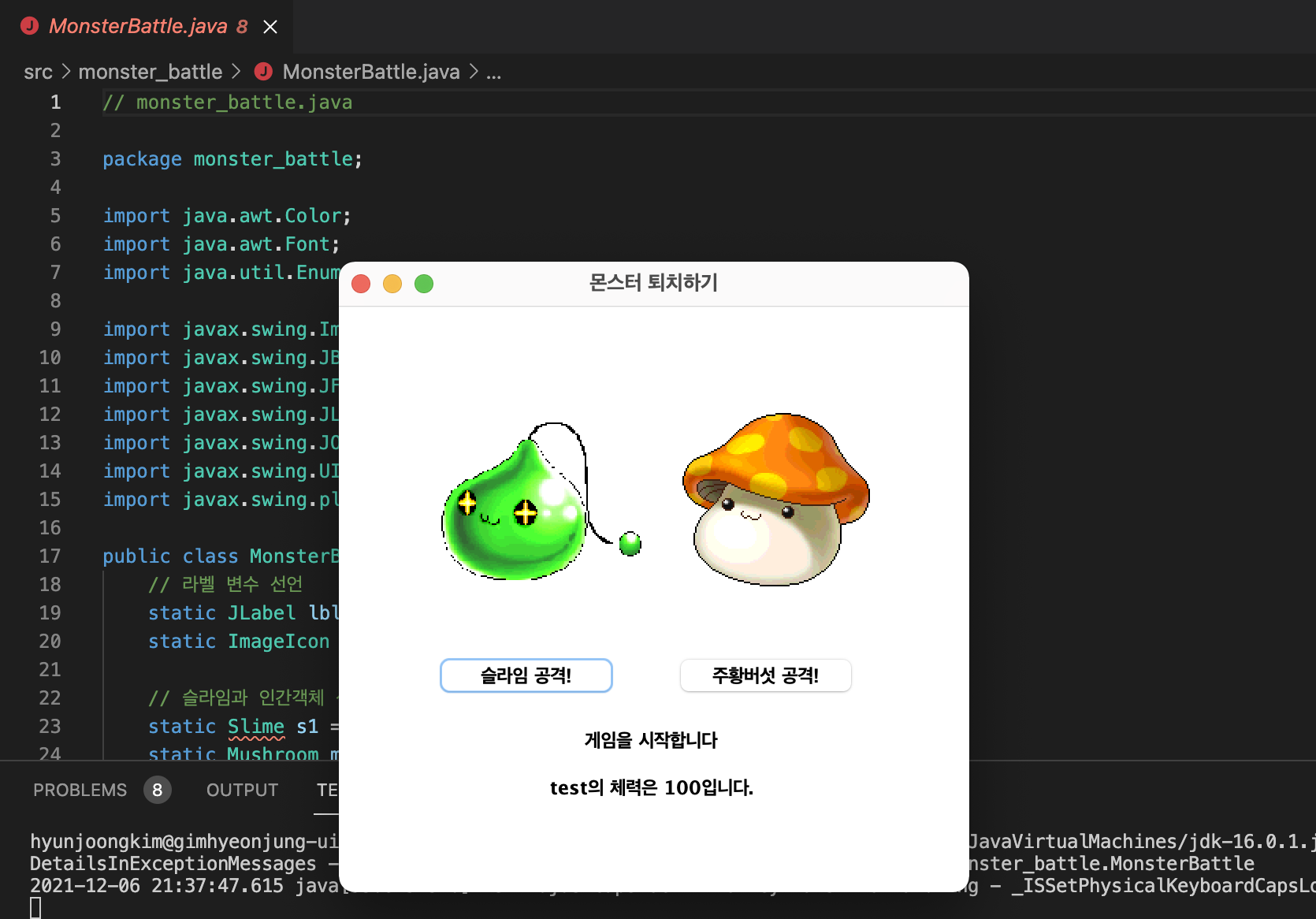Click the 슬라임 공격! button
The image size is (1316, 919).
(x=526, y=675)
